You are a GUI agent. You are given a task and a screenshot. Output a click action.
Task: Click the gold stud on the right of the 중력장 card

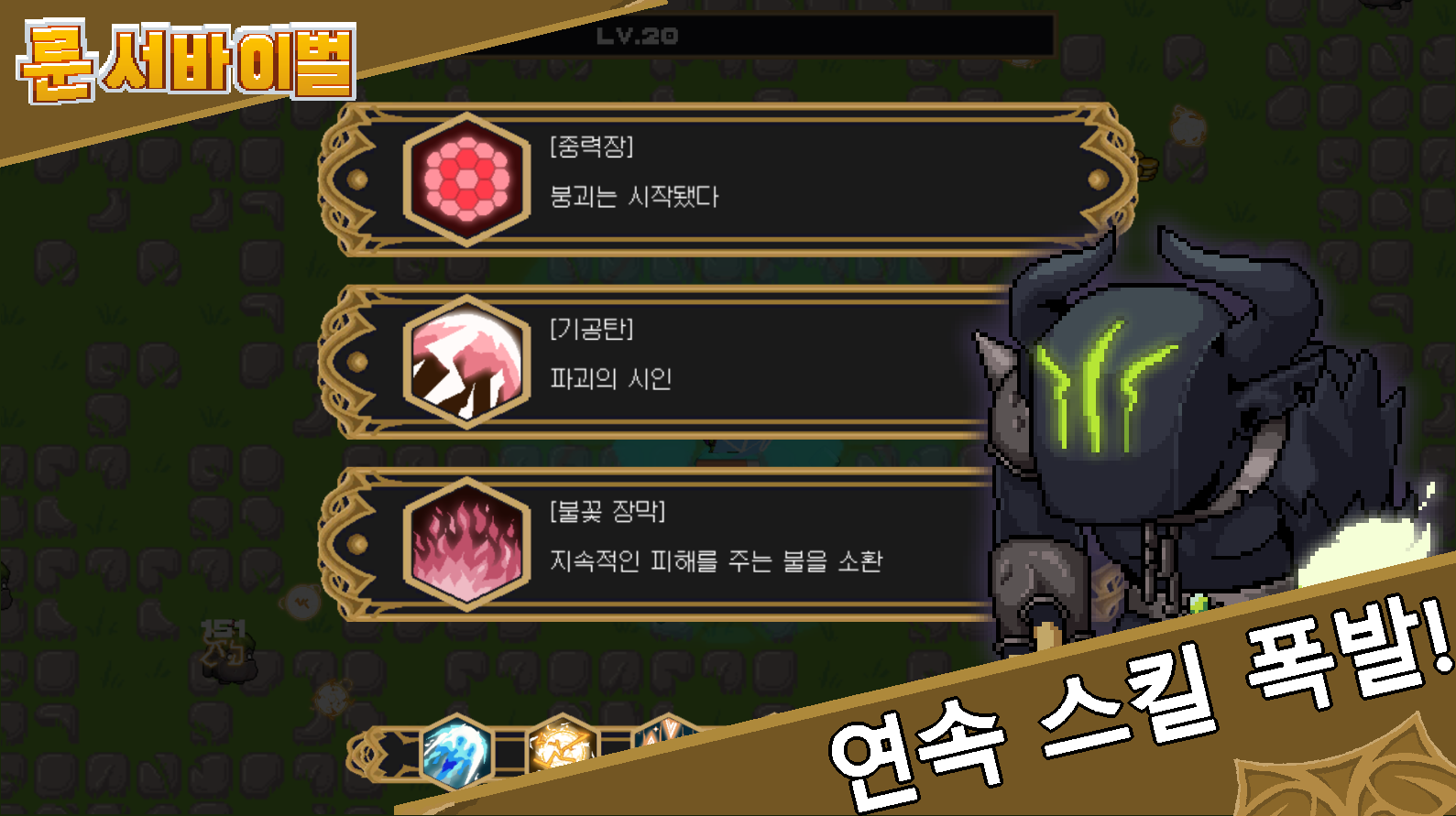pyautogui.click(x=1098, y=180)
